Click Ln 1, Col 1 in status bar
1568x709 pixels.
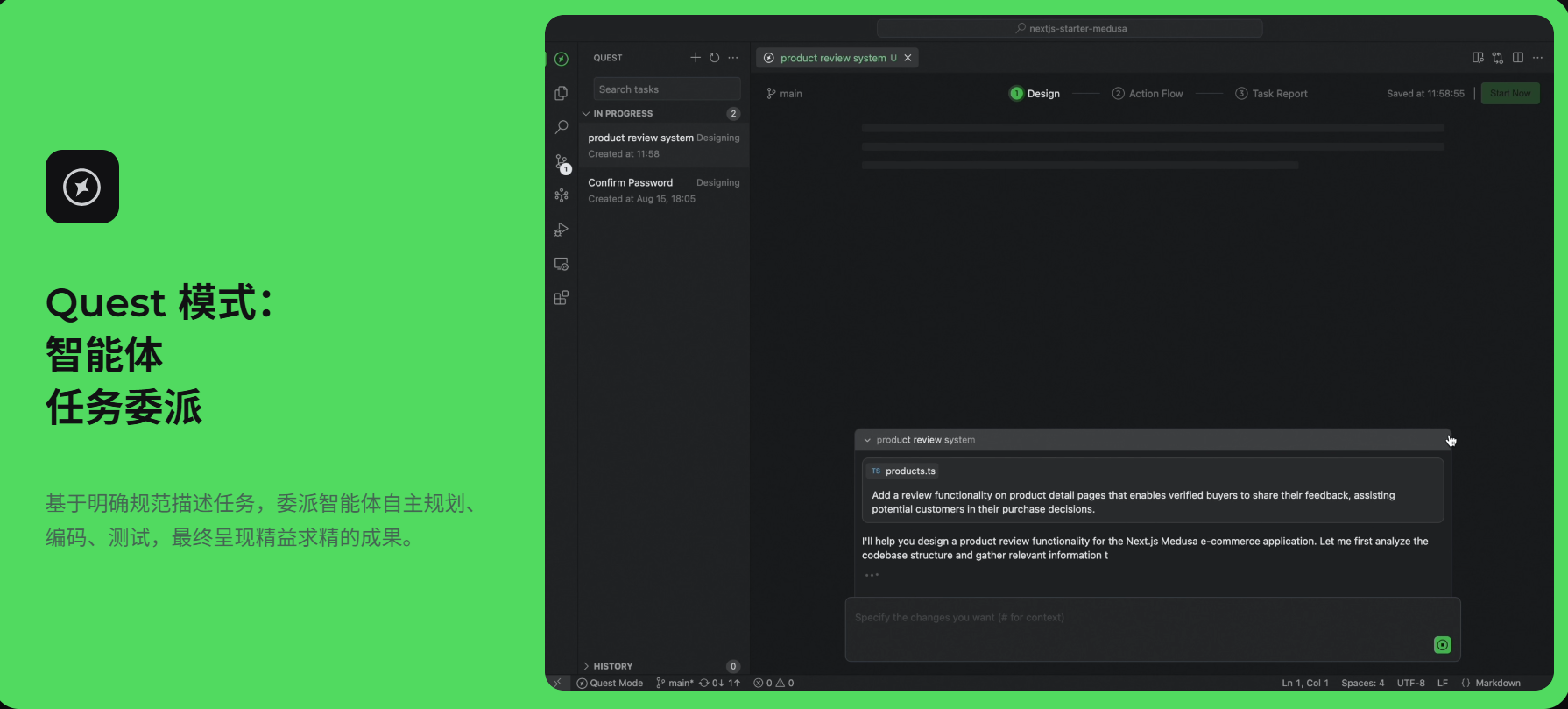(x=1305, y=683)
